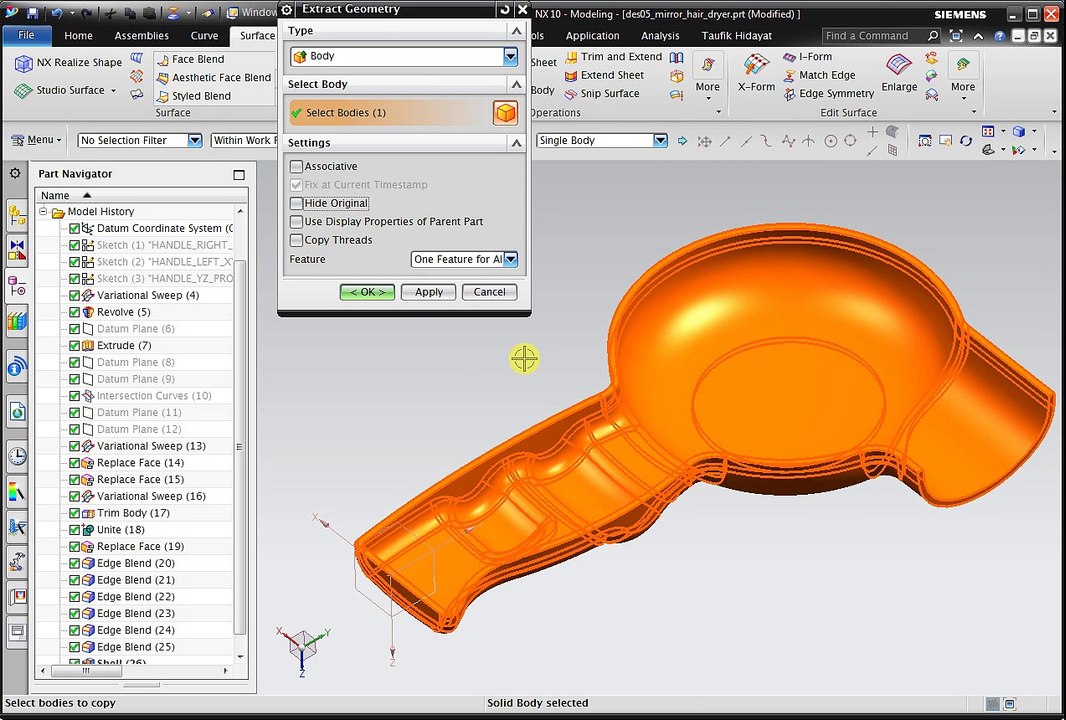Toggle the Trim Body (17) checkbox
Screen dimensions: 1066x720
click(x=75, y=513)
